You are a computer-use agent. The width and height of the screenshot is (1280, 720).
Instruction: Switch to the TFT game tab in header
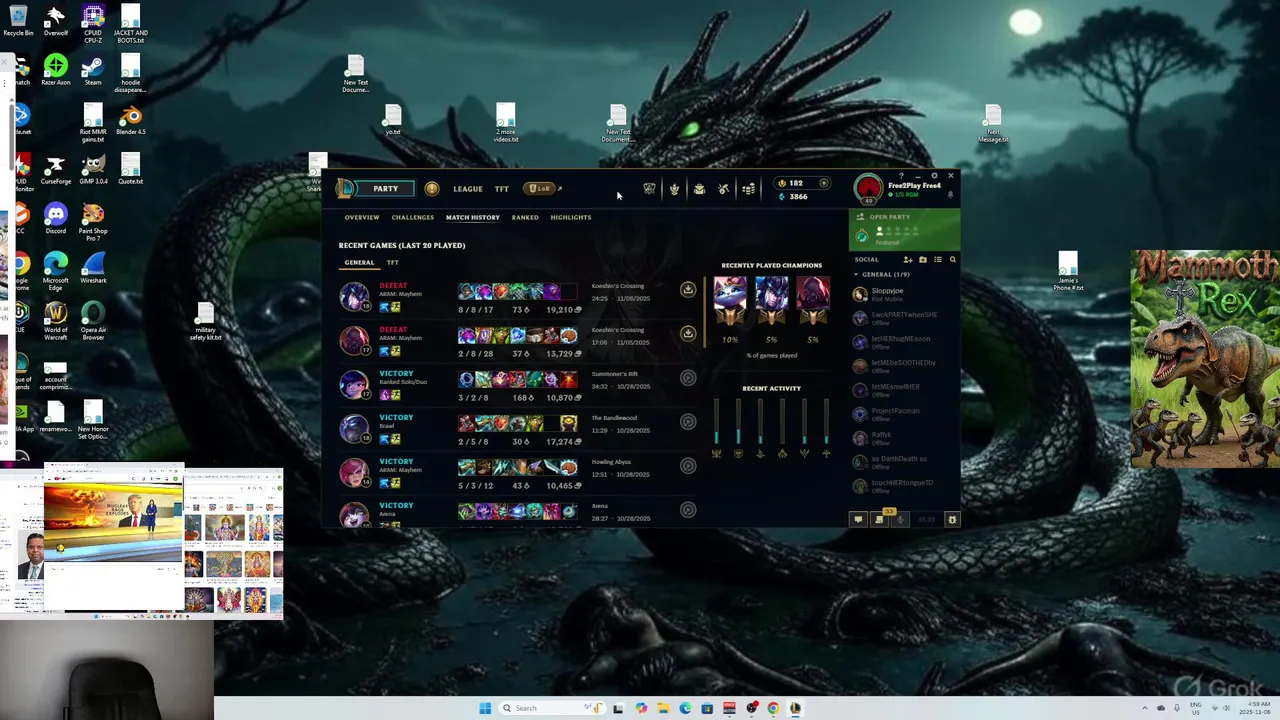502,189
